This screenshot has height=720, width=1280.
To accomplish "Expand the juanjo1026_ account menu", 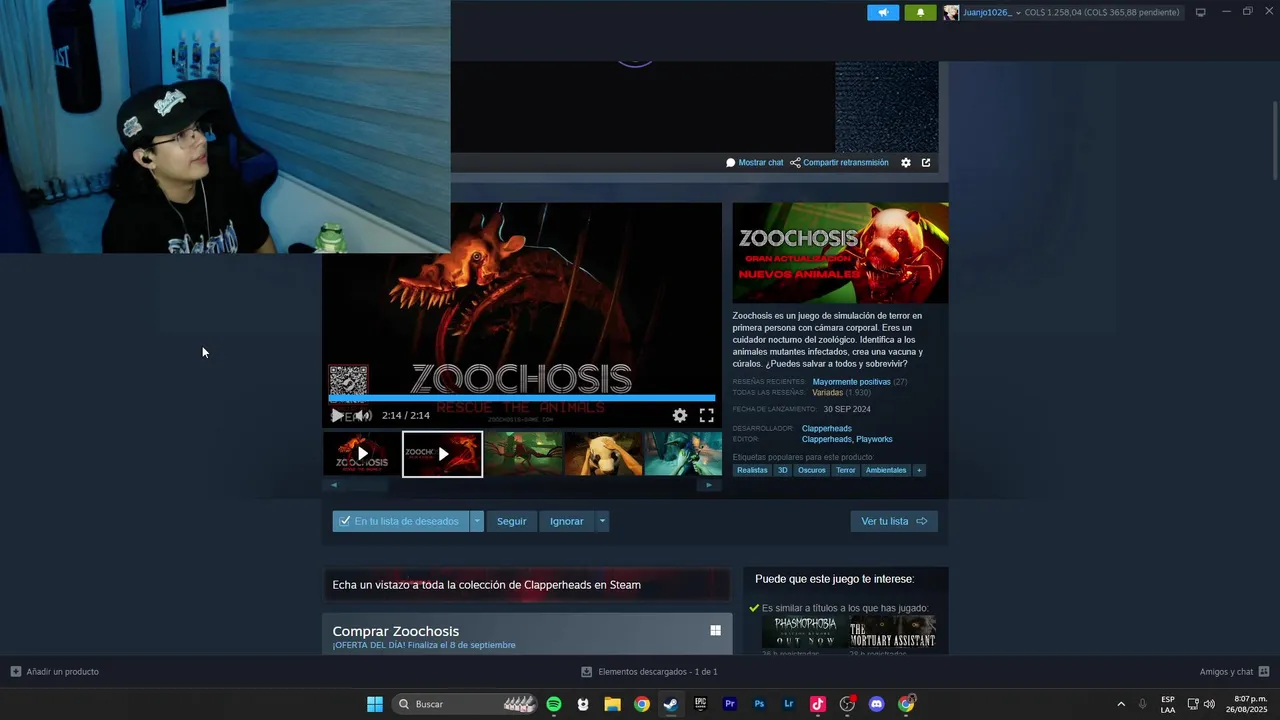I will tap(1018, 12).
